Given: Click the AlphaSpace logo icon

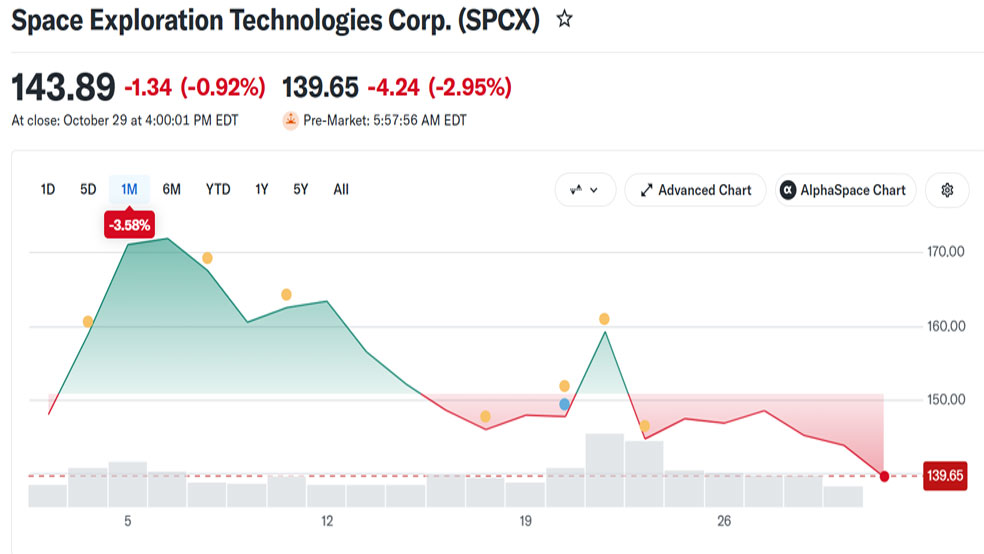Looking at the screenshot, I should (788, 190).
